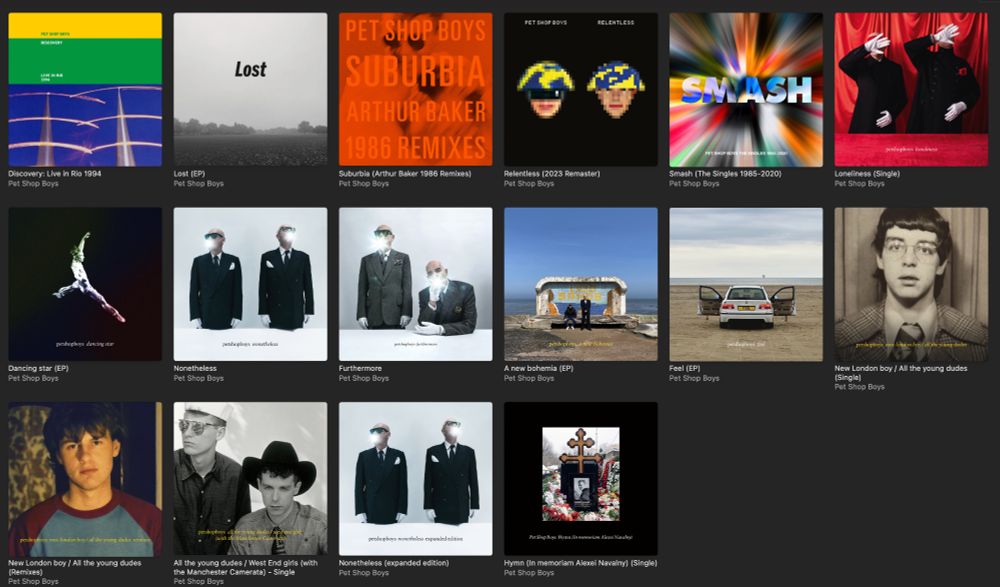Open Pet Shop Boys artist under Smash
The image size is (1000, 587).
(x=694, y=184)
